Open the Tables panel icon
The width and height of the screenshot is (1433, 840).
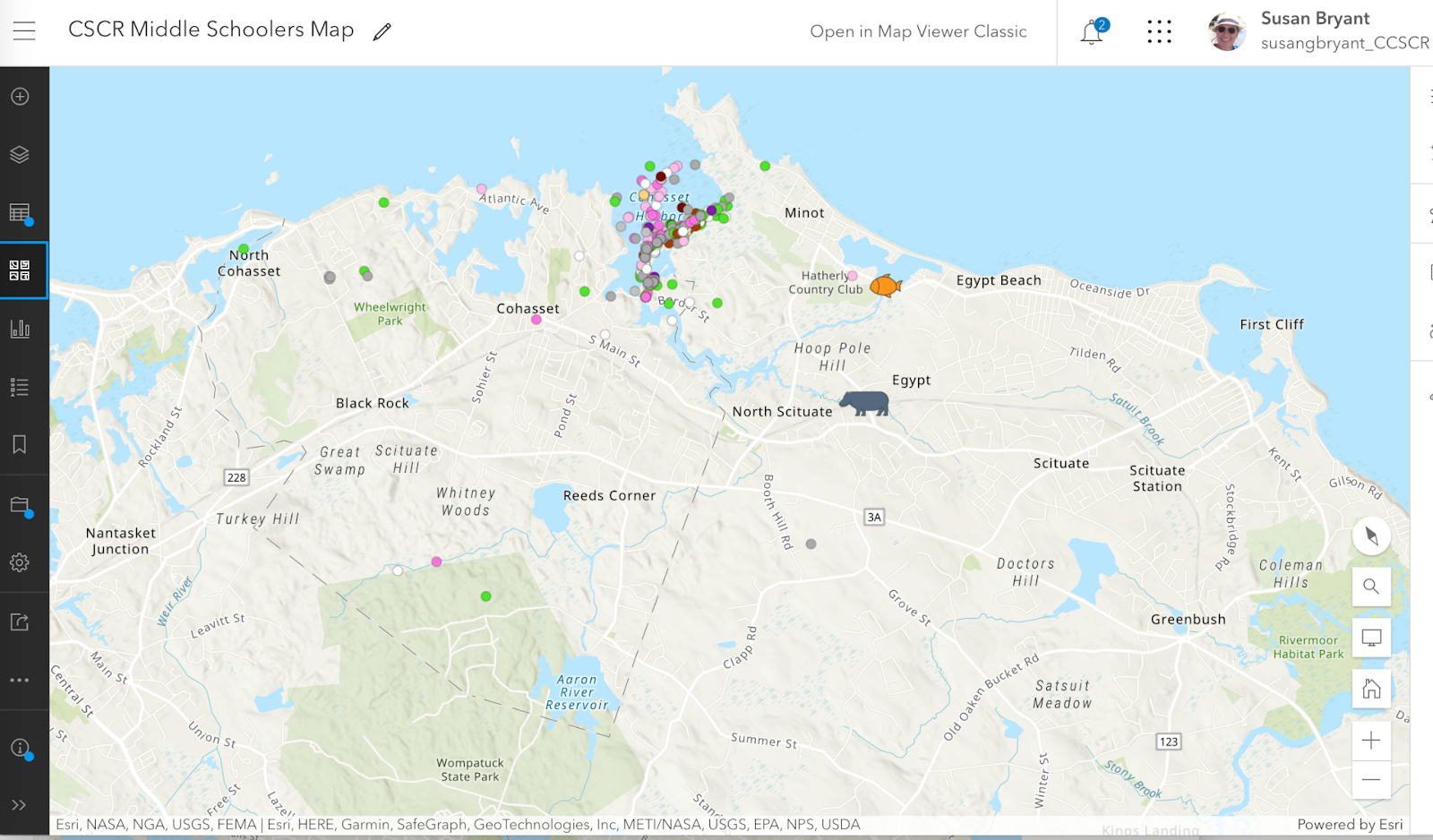coord(20,213)
